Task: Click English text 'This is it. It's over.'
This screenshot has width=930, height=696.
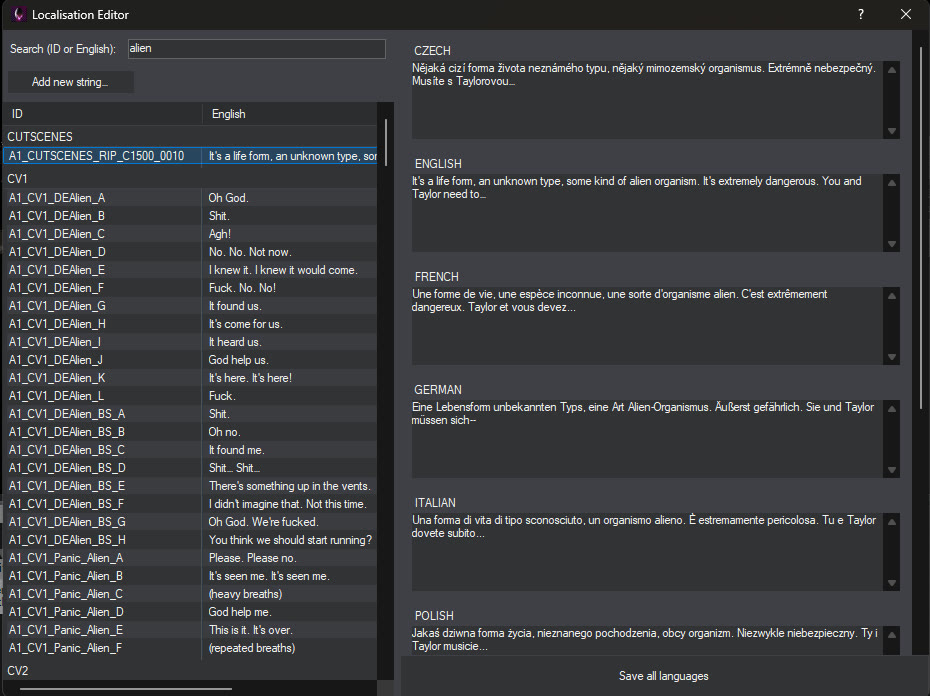Action: point(250,630)
